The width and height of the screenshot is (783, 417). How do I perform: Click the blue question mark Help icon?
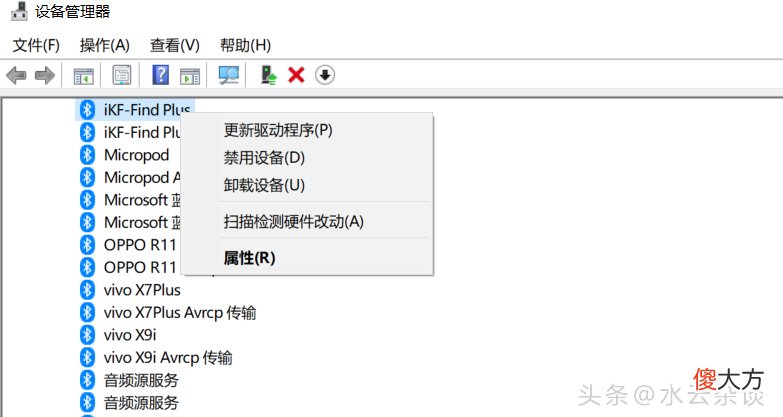(160, 75)
